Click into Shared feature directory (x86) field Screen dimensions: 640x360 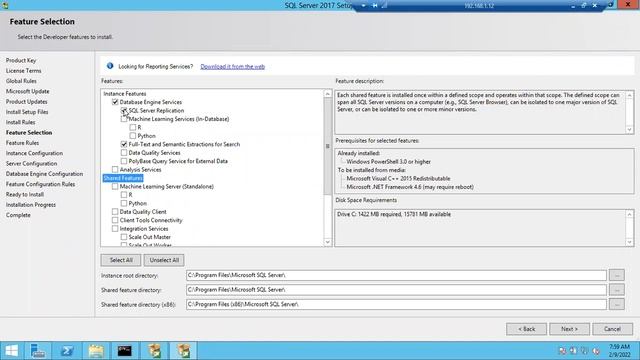tap(396, 304)
